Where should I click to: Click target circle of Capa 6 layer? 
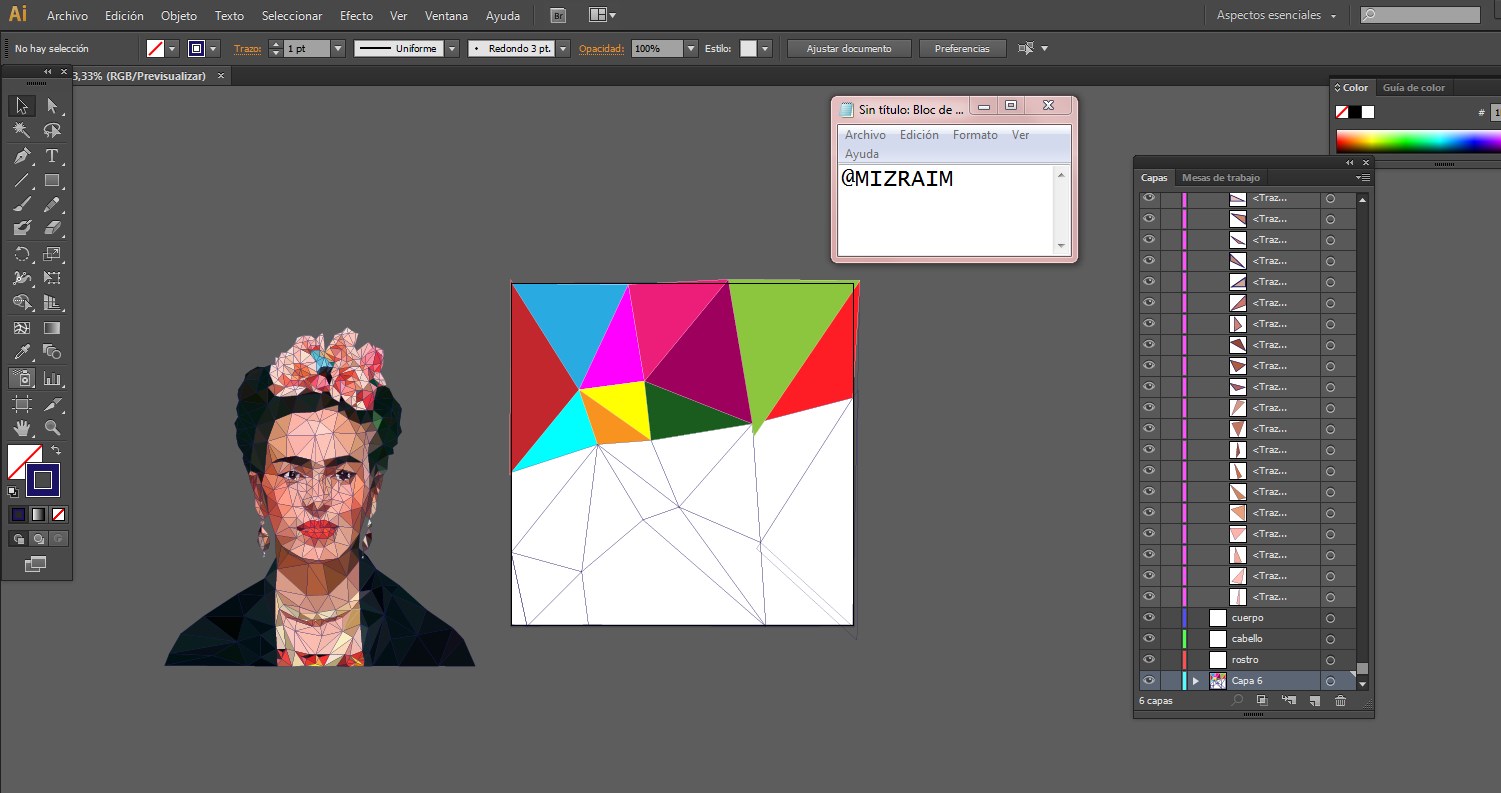coord(1330,681)
